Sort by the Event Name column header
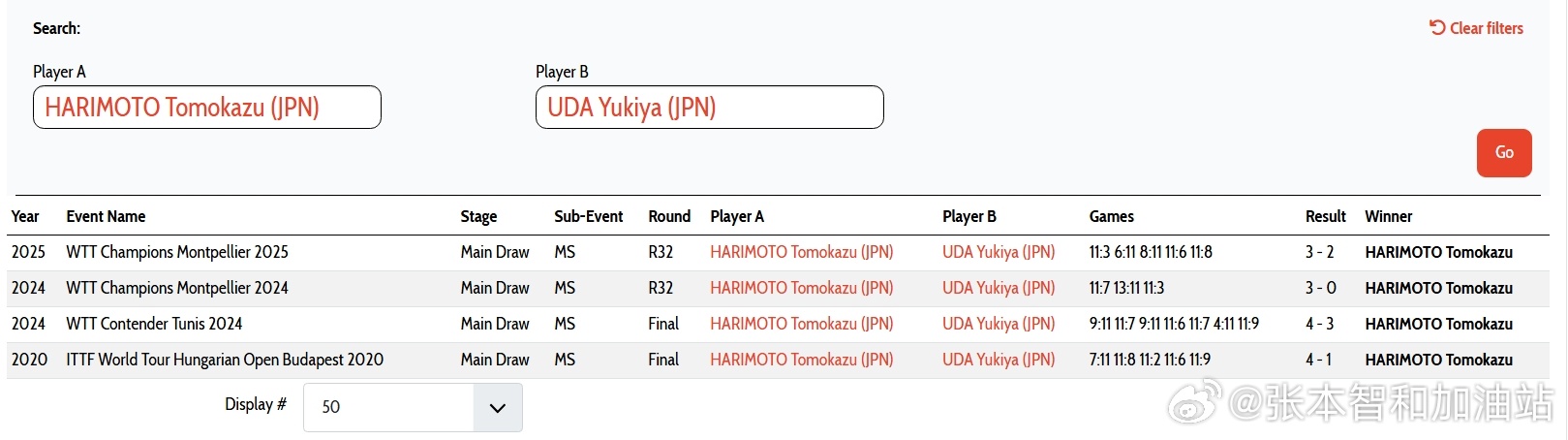This screenshot has height=440, width=1568. pyautogui.click(x=106, y=216)
